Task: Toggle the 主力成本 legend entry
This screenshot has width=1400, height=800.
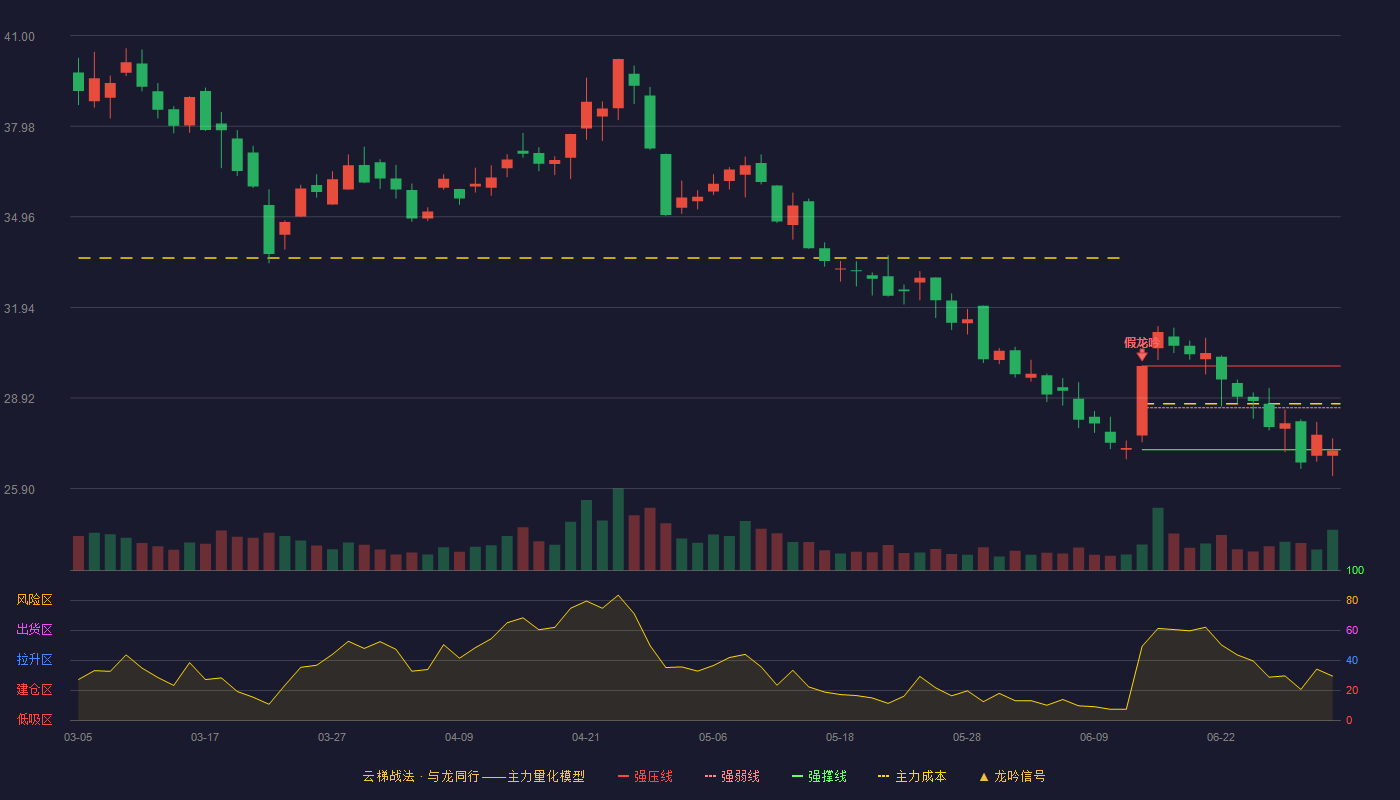Action: point(911,776)
